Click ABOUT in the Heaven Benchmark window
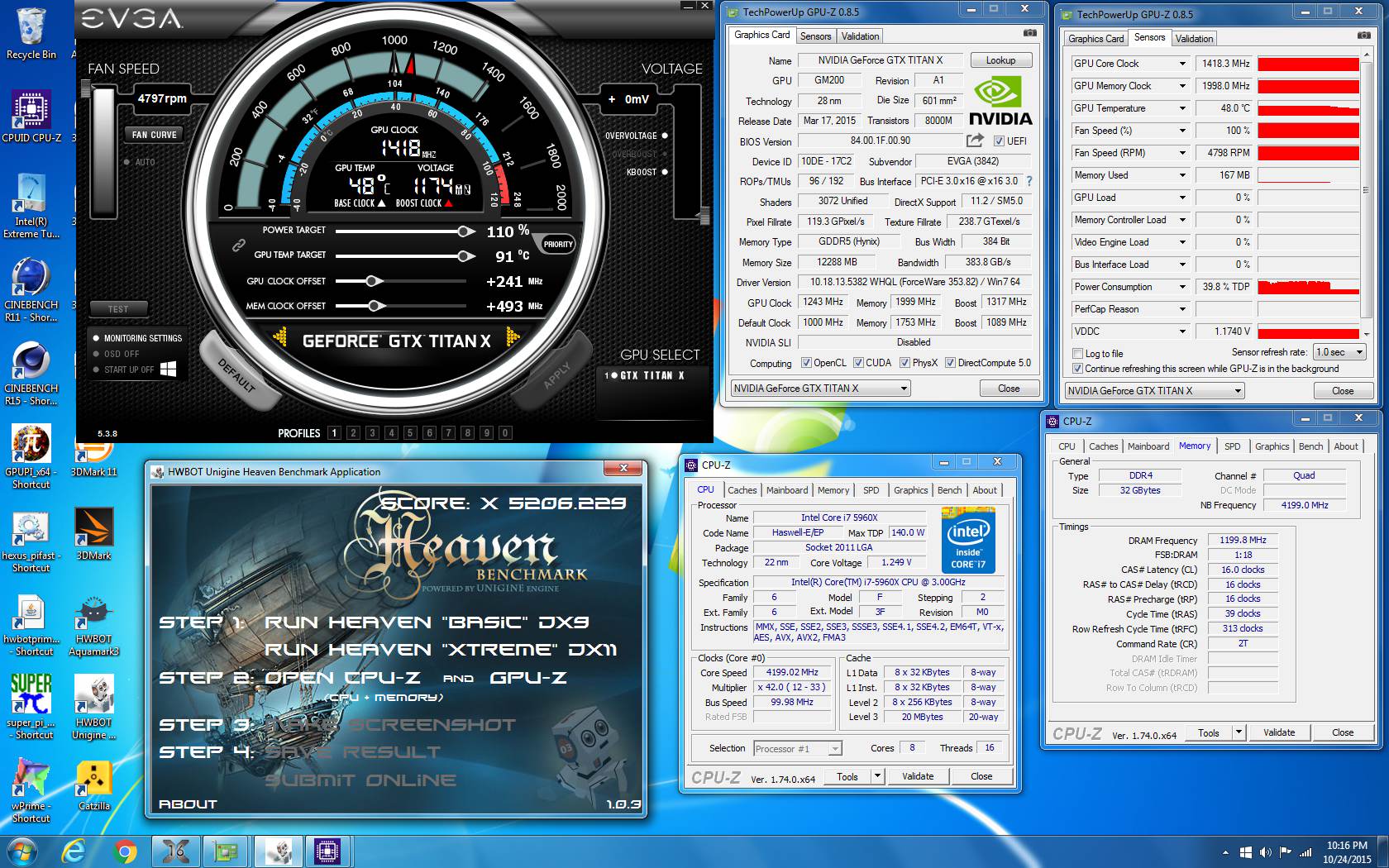The height and width of the screenshot is (868, 1389). coord(188,804)
